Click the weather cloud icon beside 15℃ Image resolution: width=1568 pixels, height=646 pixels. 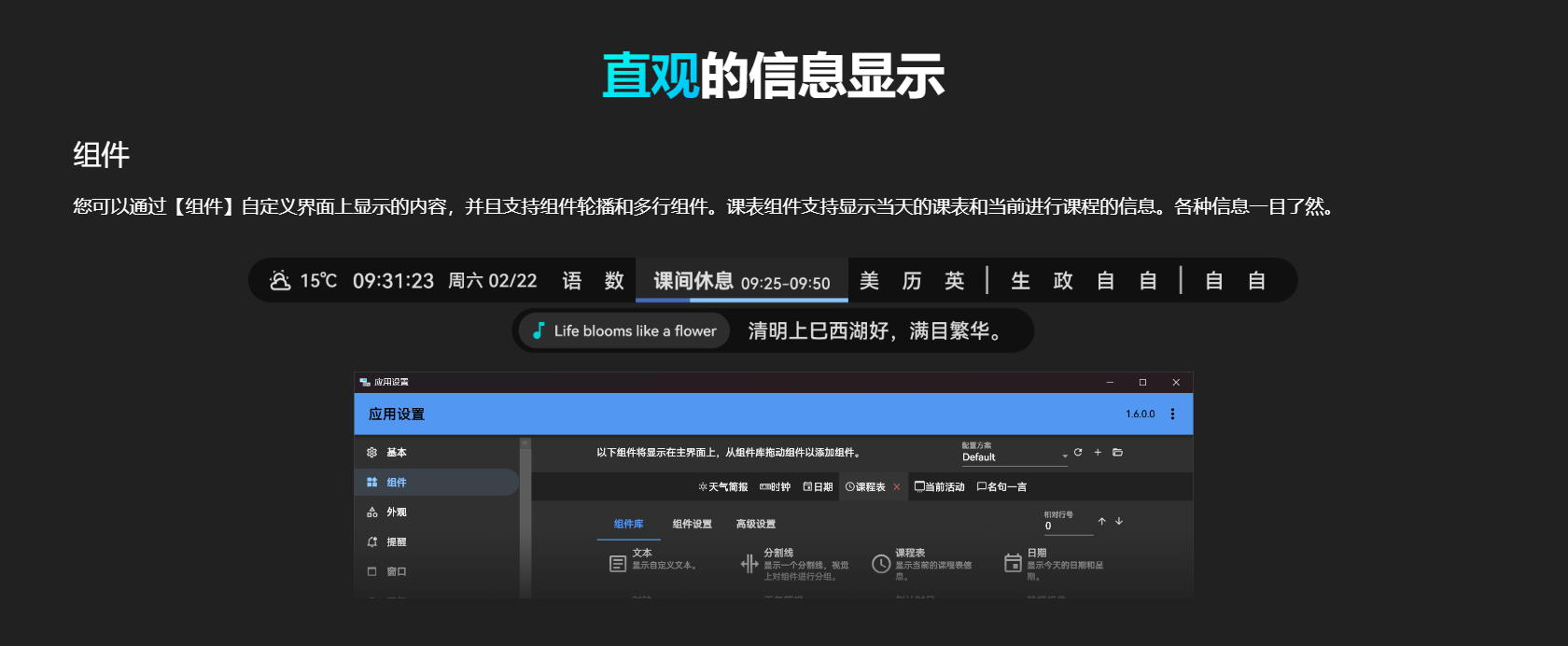tap(280, 280)
